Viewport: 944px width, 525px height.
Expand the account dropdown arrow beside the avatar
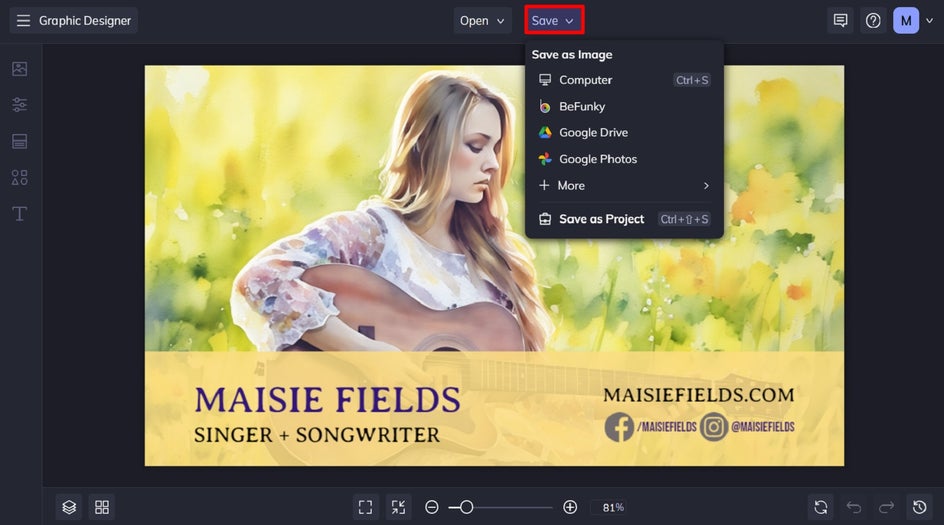(930, 20)
